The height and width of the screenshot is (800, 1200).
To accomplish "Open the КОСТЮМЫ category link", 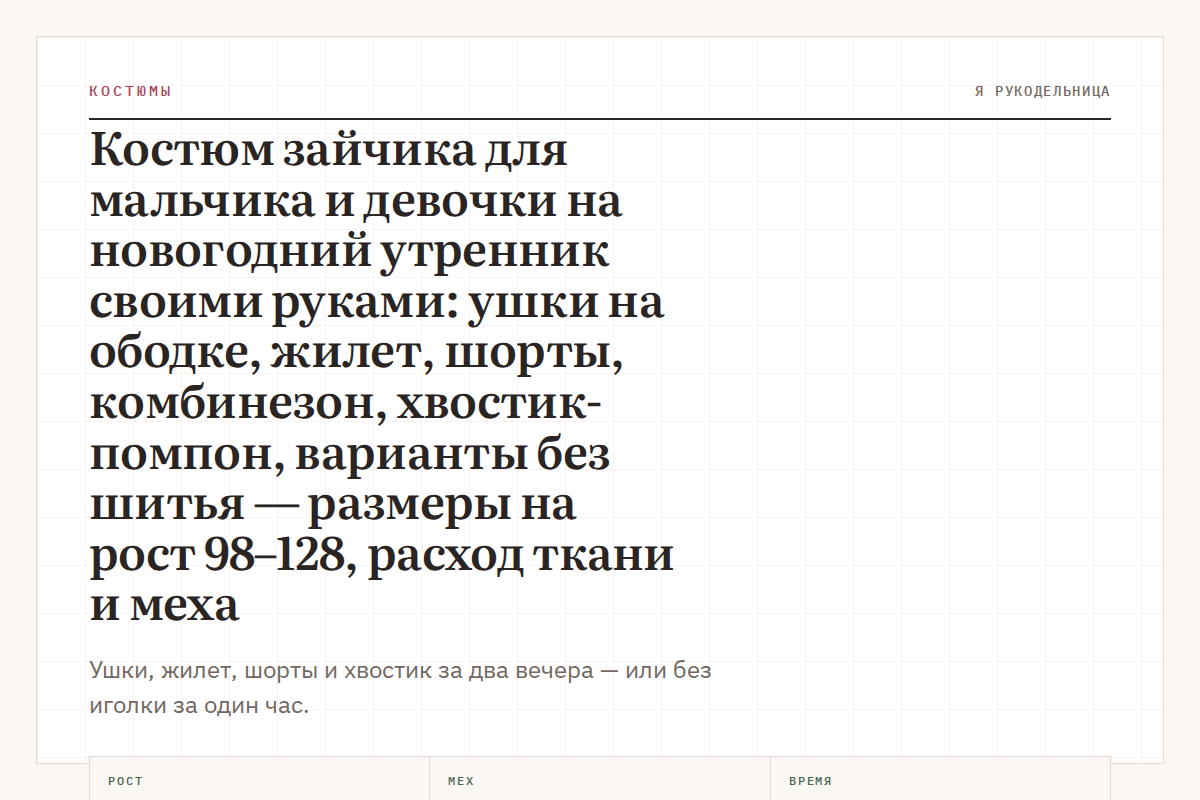I will click(130, 91).
